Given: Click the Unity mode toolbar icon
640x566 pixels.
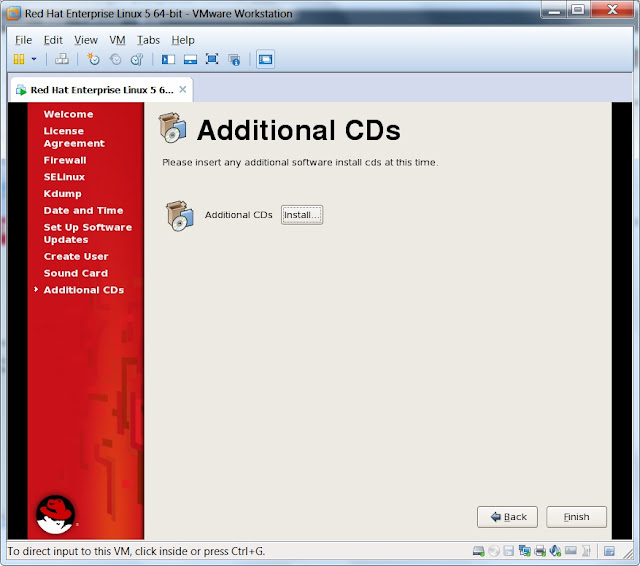Looking at the screenshot, I should 234,60.
